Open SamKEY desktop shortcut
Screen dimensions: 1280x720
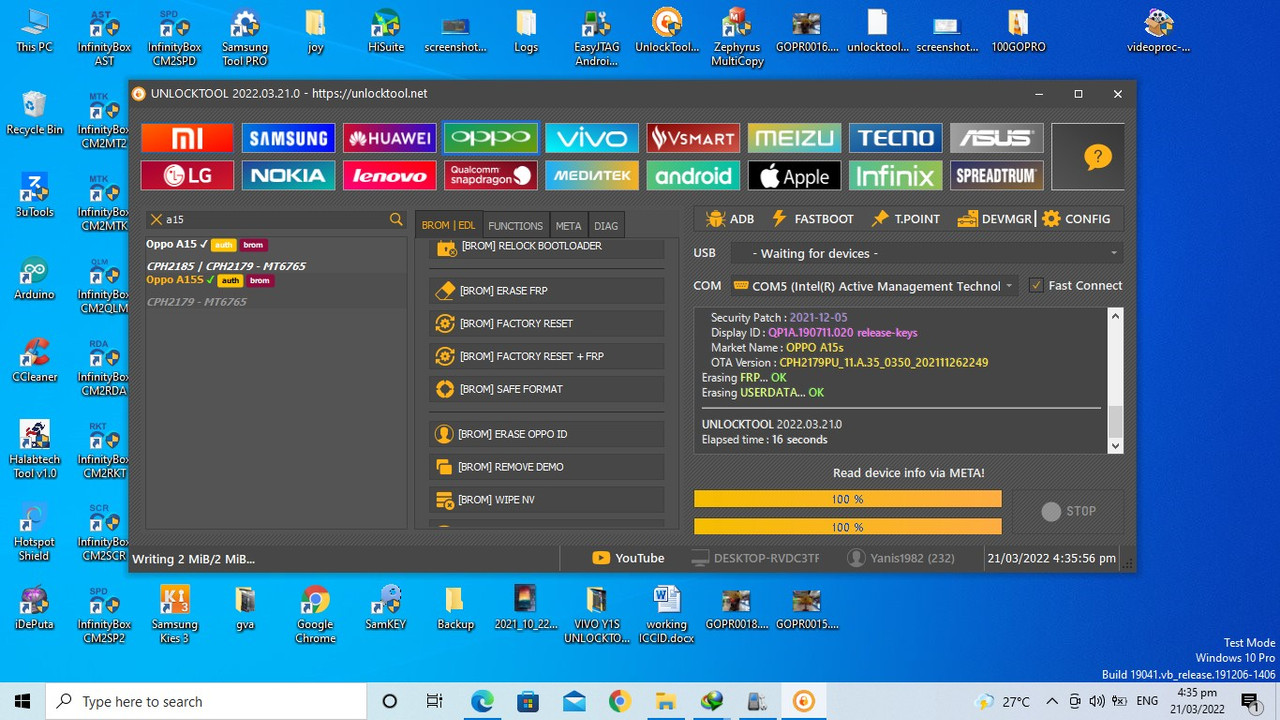(385, 607)
